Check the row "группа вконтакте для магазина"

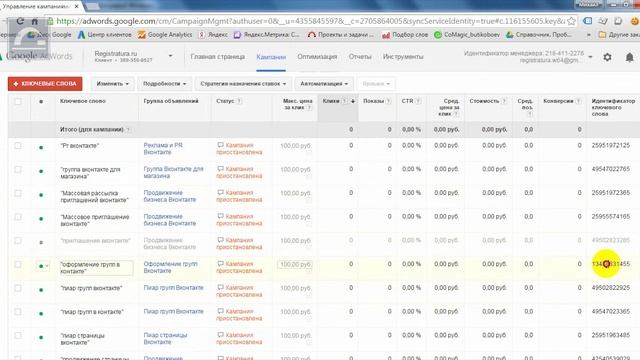click(x=18, y=169)
